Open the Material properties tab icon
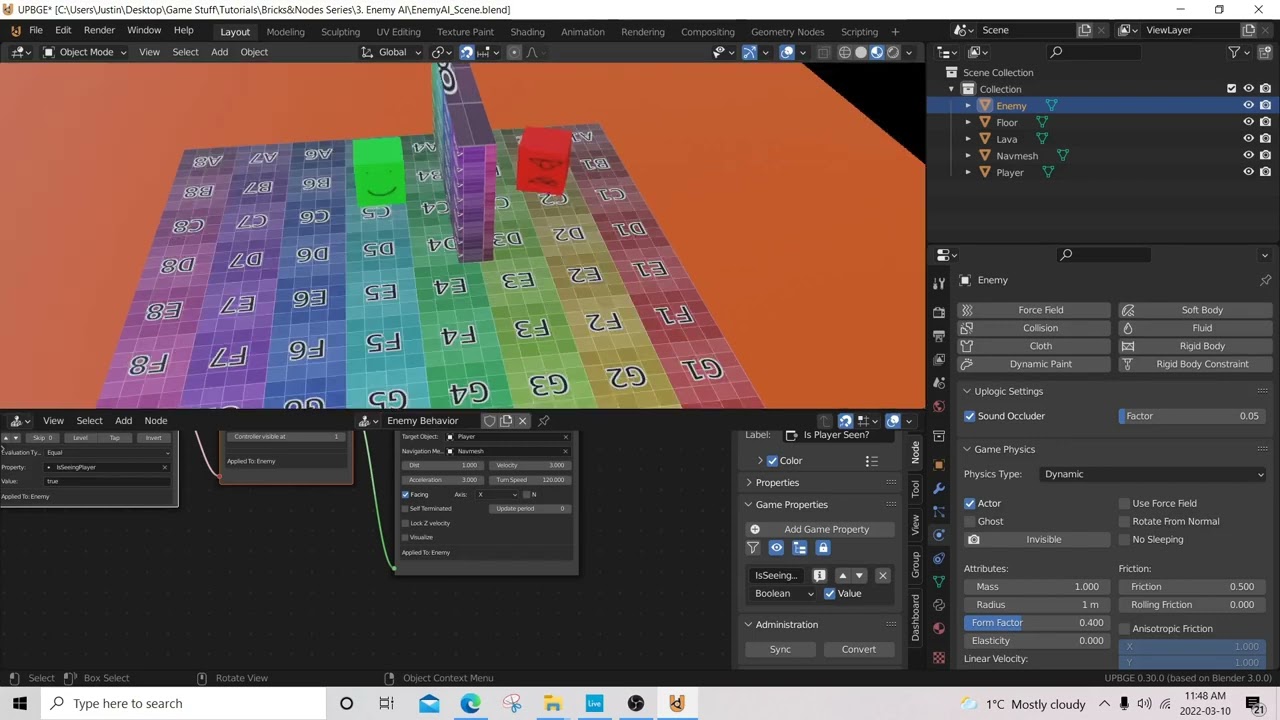 (x=938, y=628)
